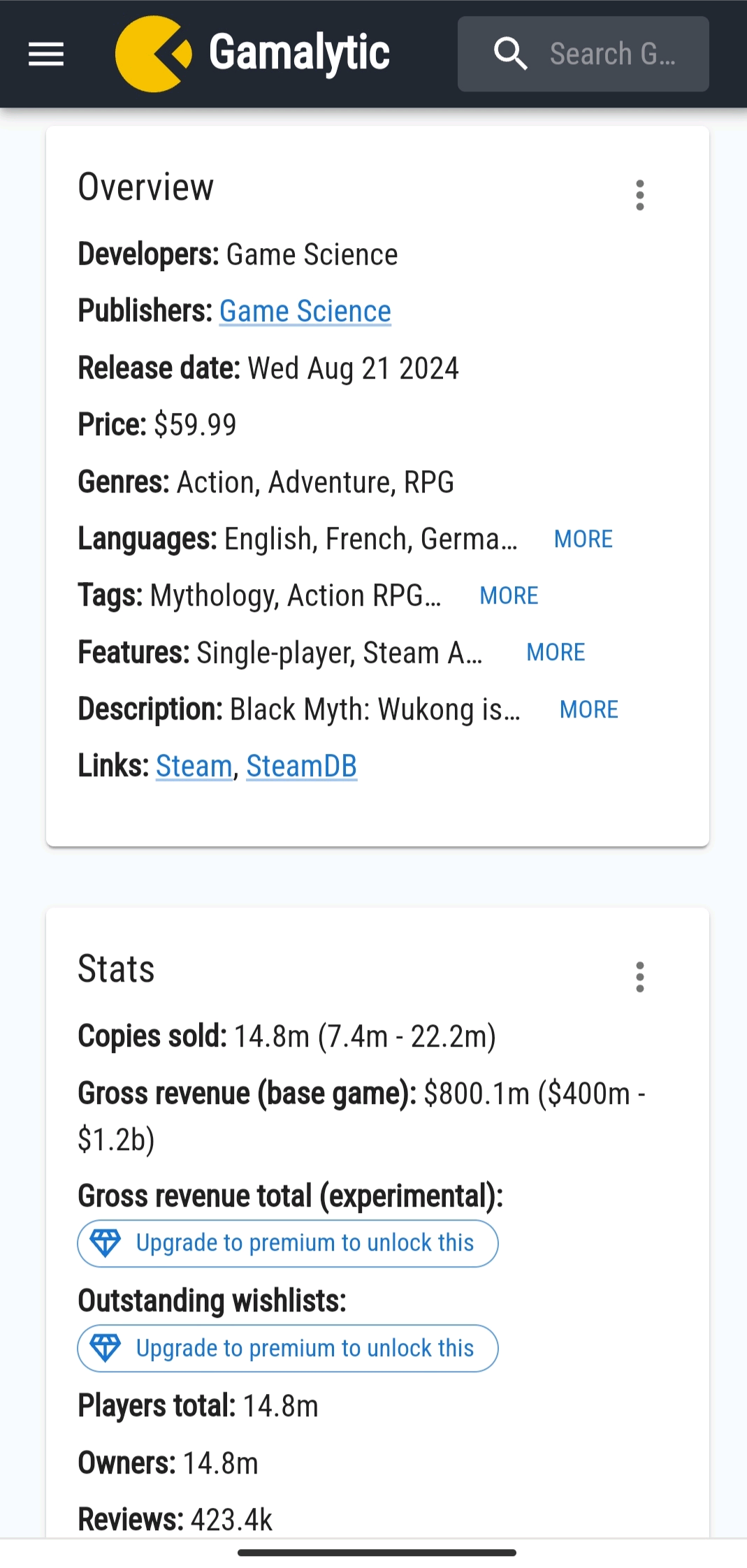Viewport: 747px width, 1568px height.
Task: Click Upgrade to premium for gross revenue total
Action: coord(305,1243)
